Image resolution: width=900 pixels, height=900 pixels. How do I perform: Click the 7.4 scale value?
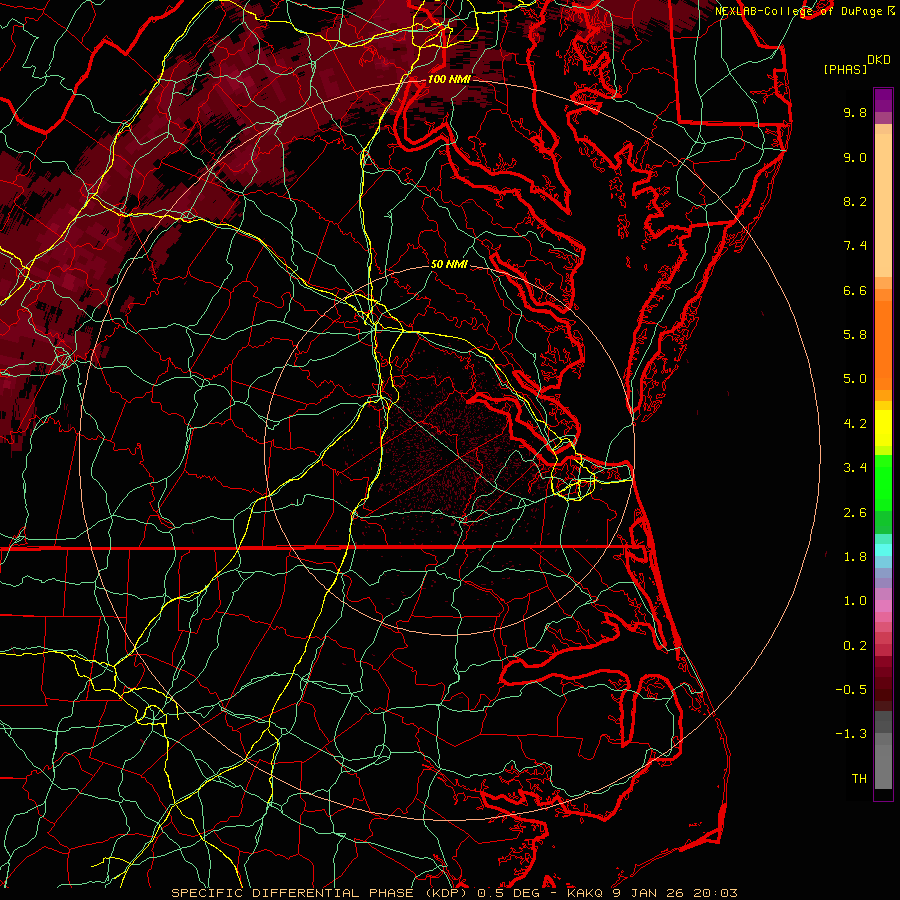click(855, 246)
